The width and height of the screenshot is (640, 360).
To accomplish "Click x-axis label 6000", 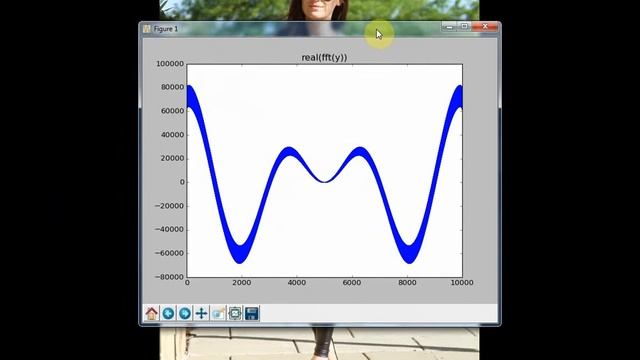I will 352,282.
